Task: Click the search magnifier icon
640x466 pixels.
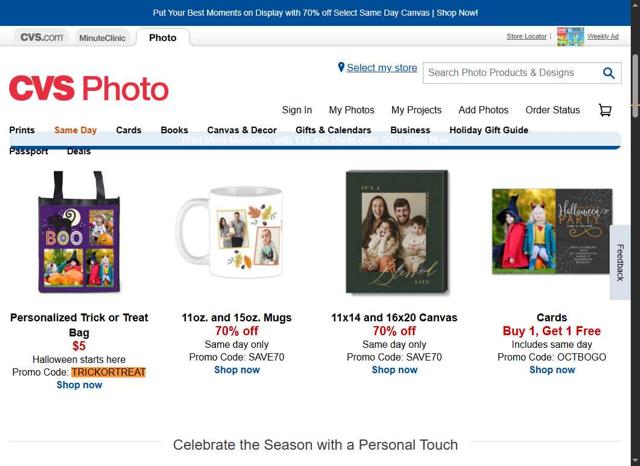Action: (x=608, y=73)
